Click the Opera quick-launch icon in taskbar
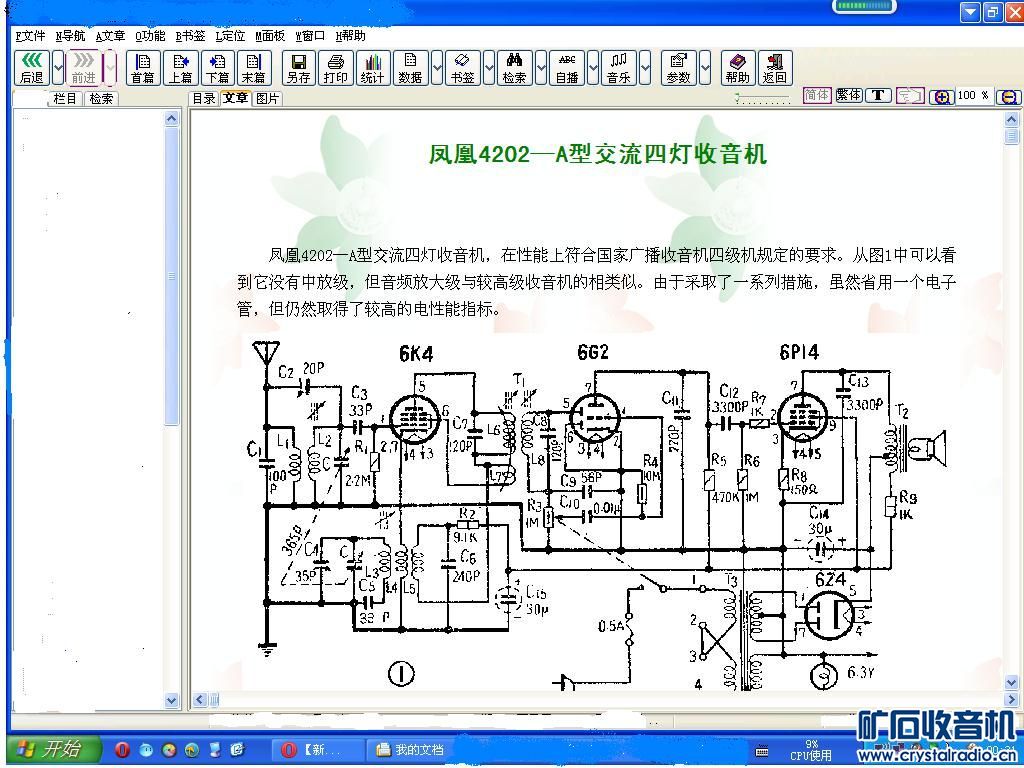The height and width of the screenshot is (768, 1024). pyautogui.click(x=122, y=750)
